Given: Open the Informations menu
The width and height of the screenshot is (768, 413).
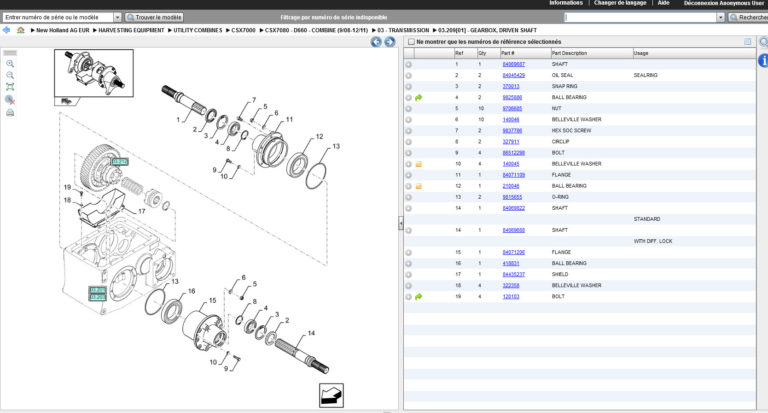Looking at the screenshot, I should pos(566,3).
